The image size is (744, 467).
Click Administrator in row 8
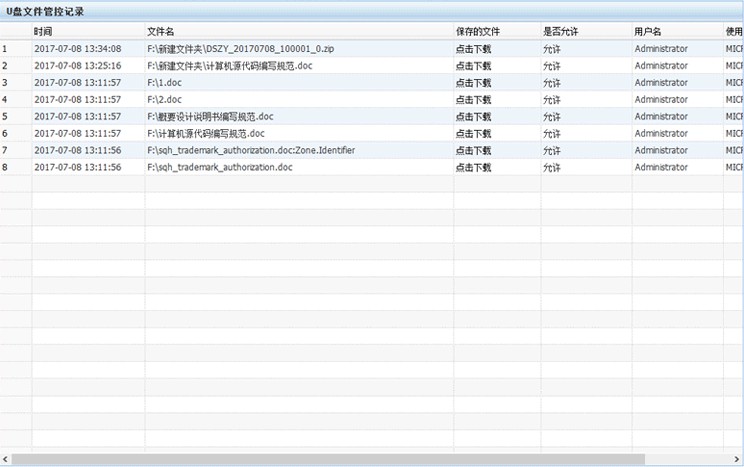click(661, 168)
